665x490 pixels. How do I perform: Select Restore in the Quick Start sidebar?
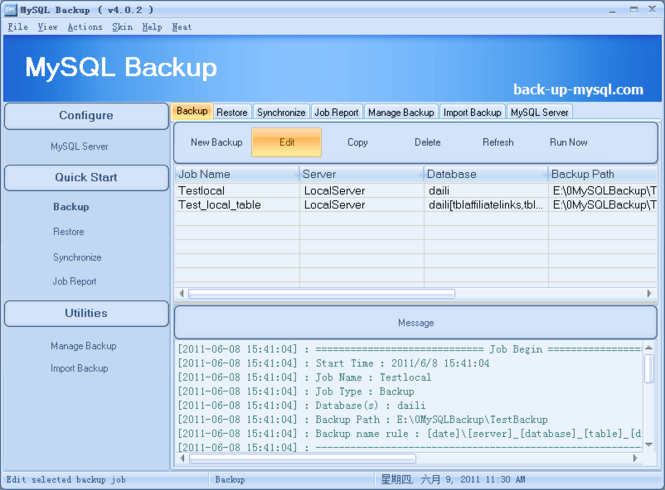[x=69, y=232]
